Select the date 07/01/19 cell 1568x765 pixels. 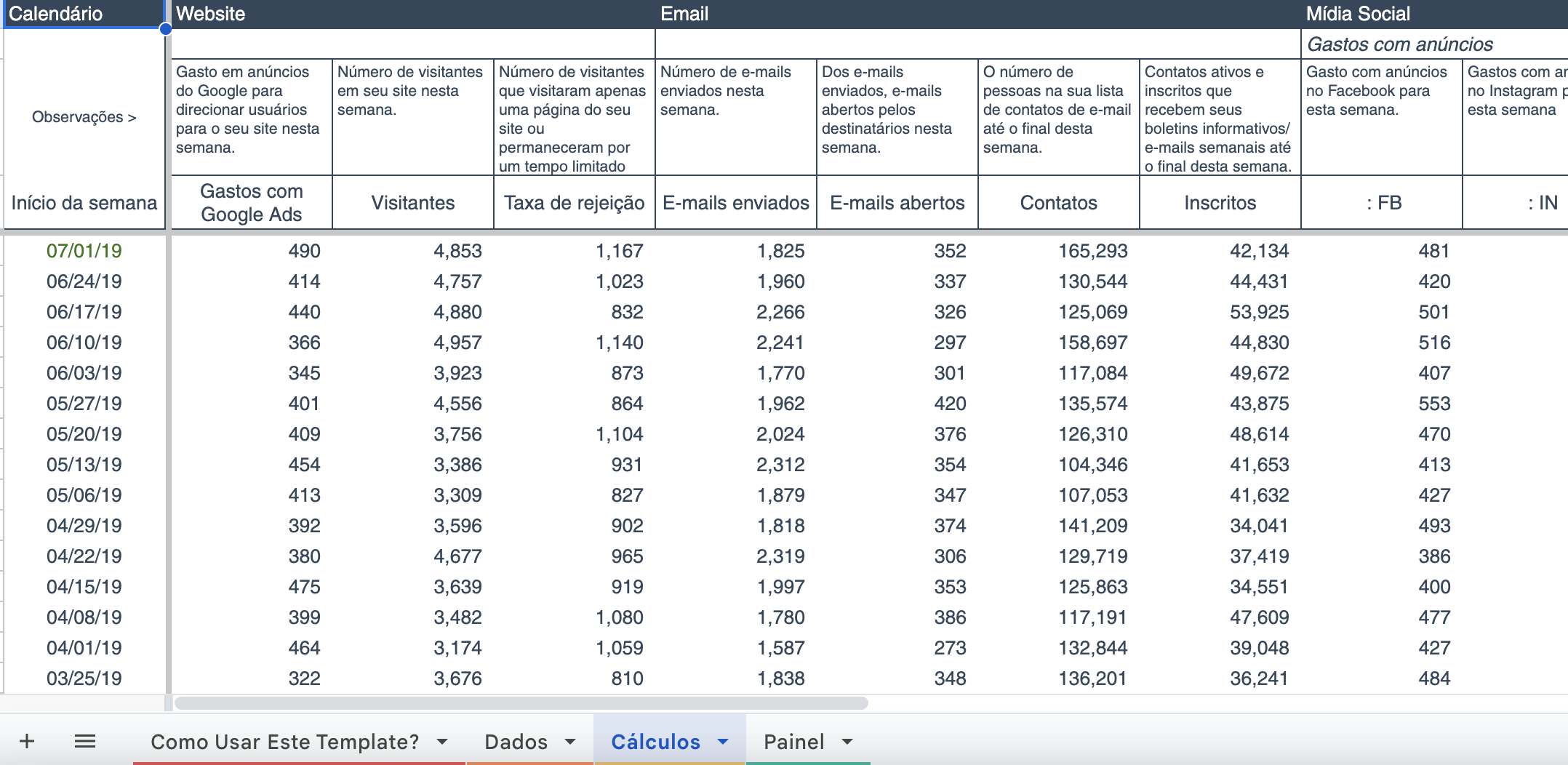(x=85, y=250)
